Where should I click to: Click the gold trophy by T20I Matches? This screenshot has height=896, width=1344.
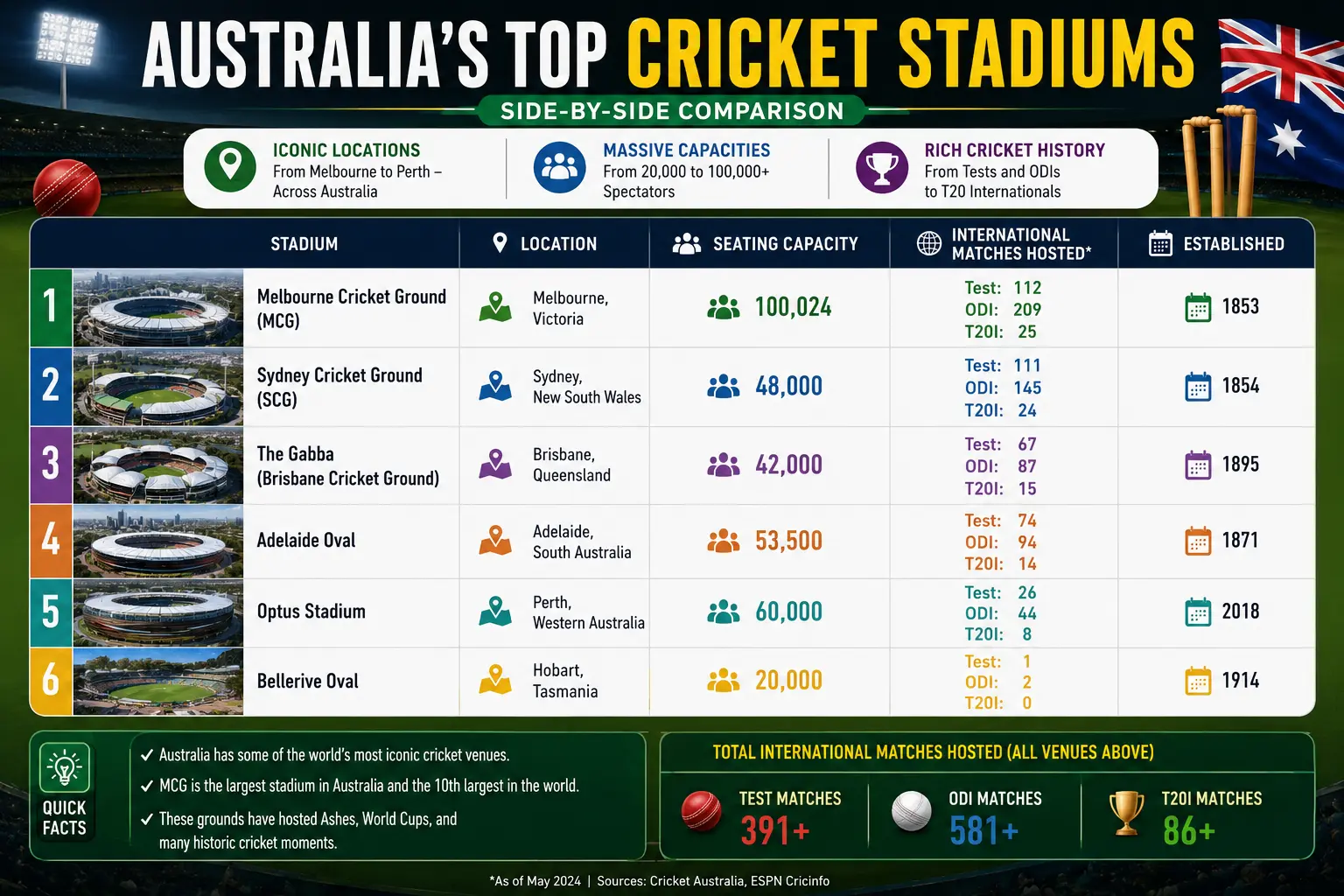1126,813
